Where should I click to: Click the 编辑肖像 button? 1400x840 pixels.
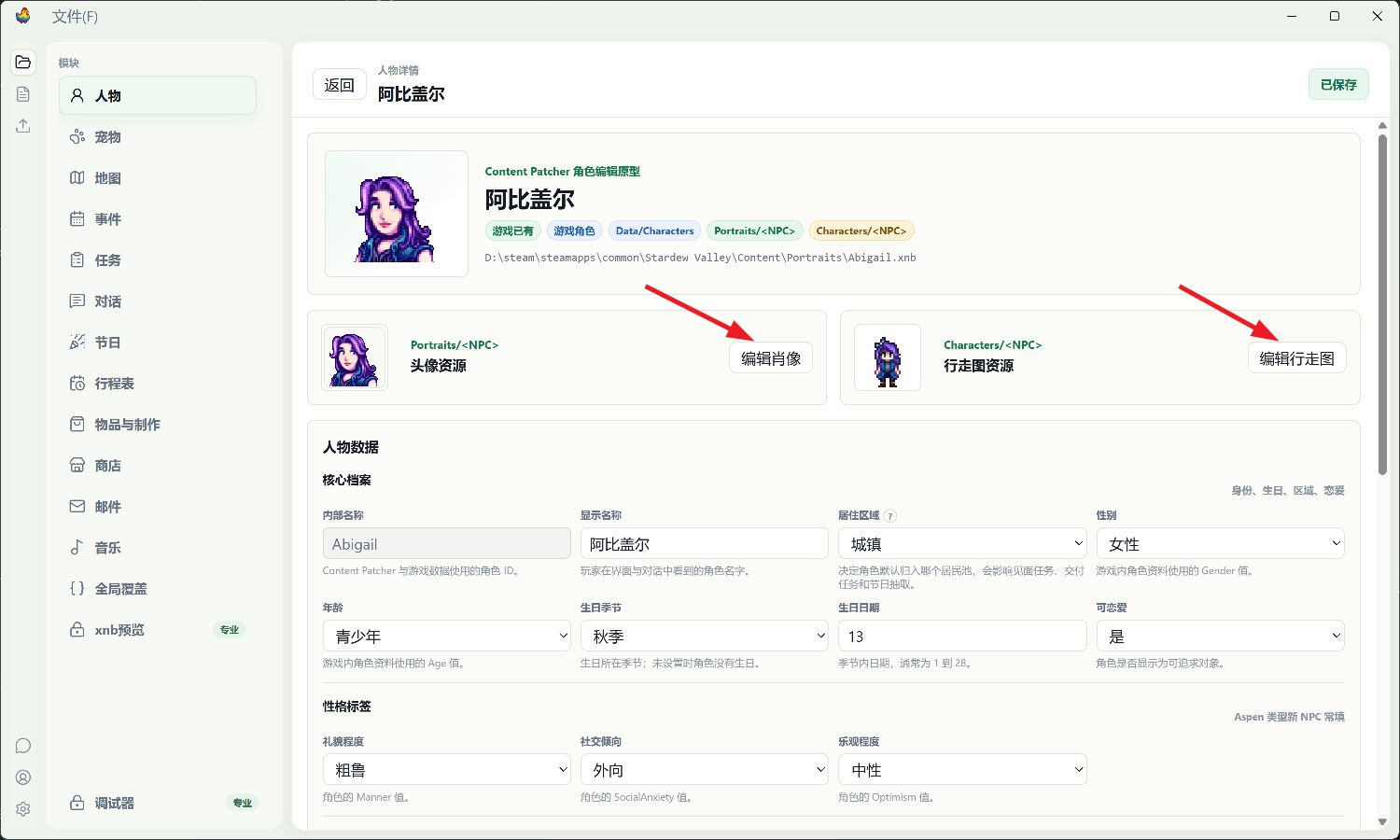click(x=771, y=358)
